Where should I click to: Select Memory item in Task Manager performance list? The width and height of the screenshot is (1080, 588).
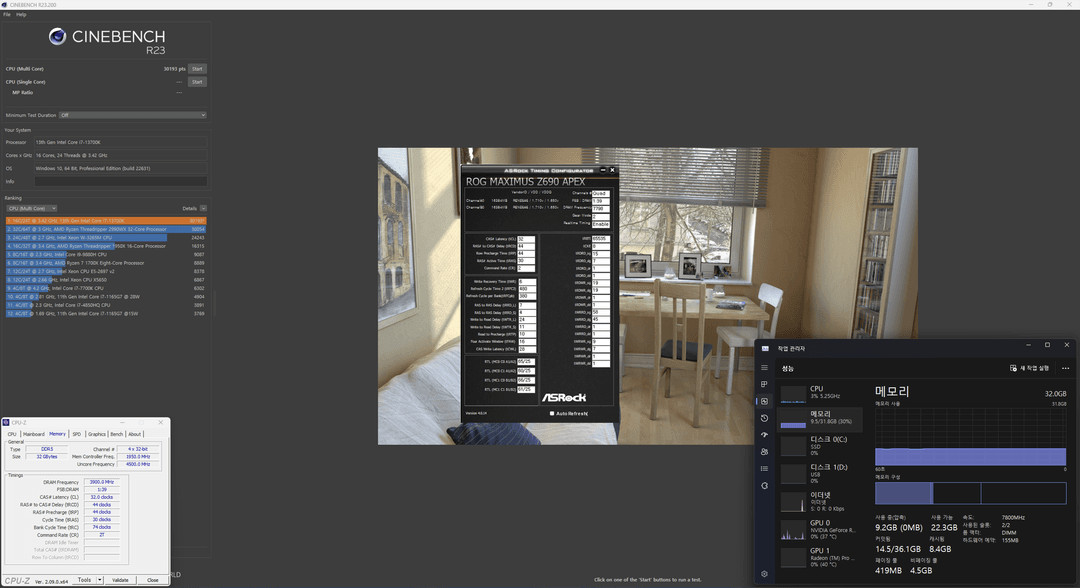tap(820, 419)
